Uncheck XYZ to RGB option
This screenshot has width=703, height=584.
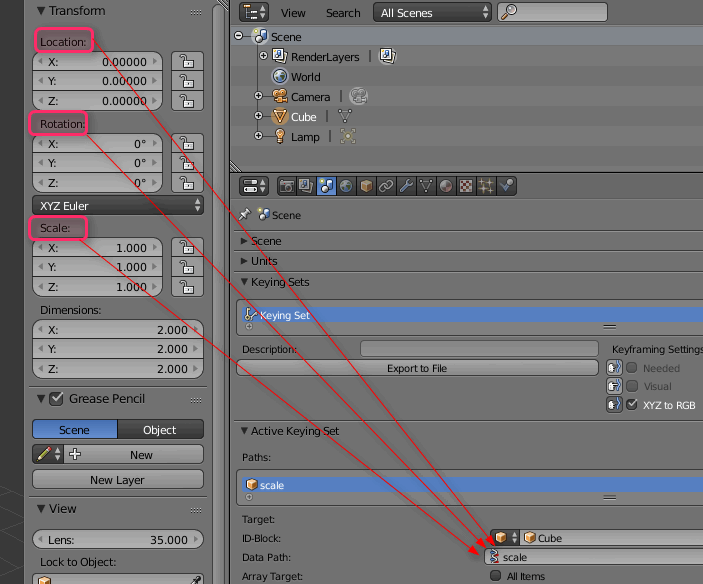click(x=632, y=405)
